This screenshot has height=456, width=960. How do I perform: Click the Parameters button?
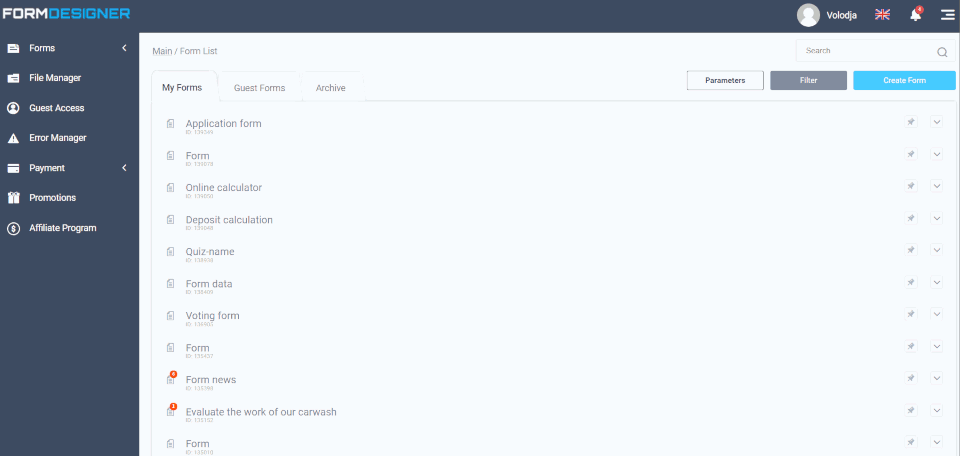click(725, 81)
